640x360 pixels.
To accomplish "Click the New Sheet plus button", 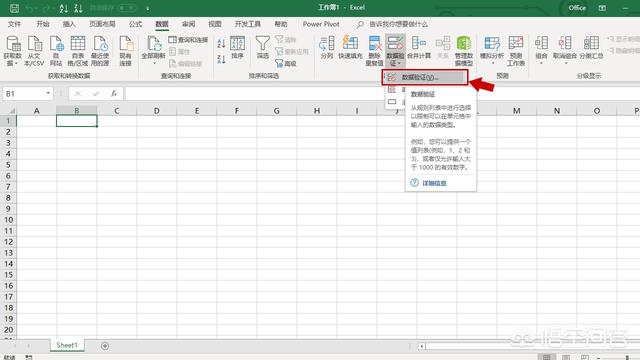I will coord(105,346).
